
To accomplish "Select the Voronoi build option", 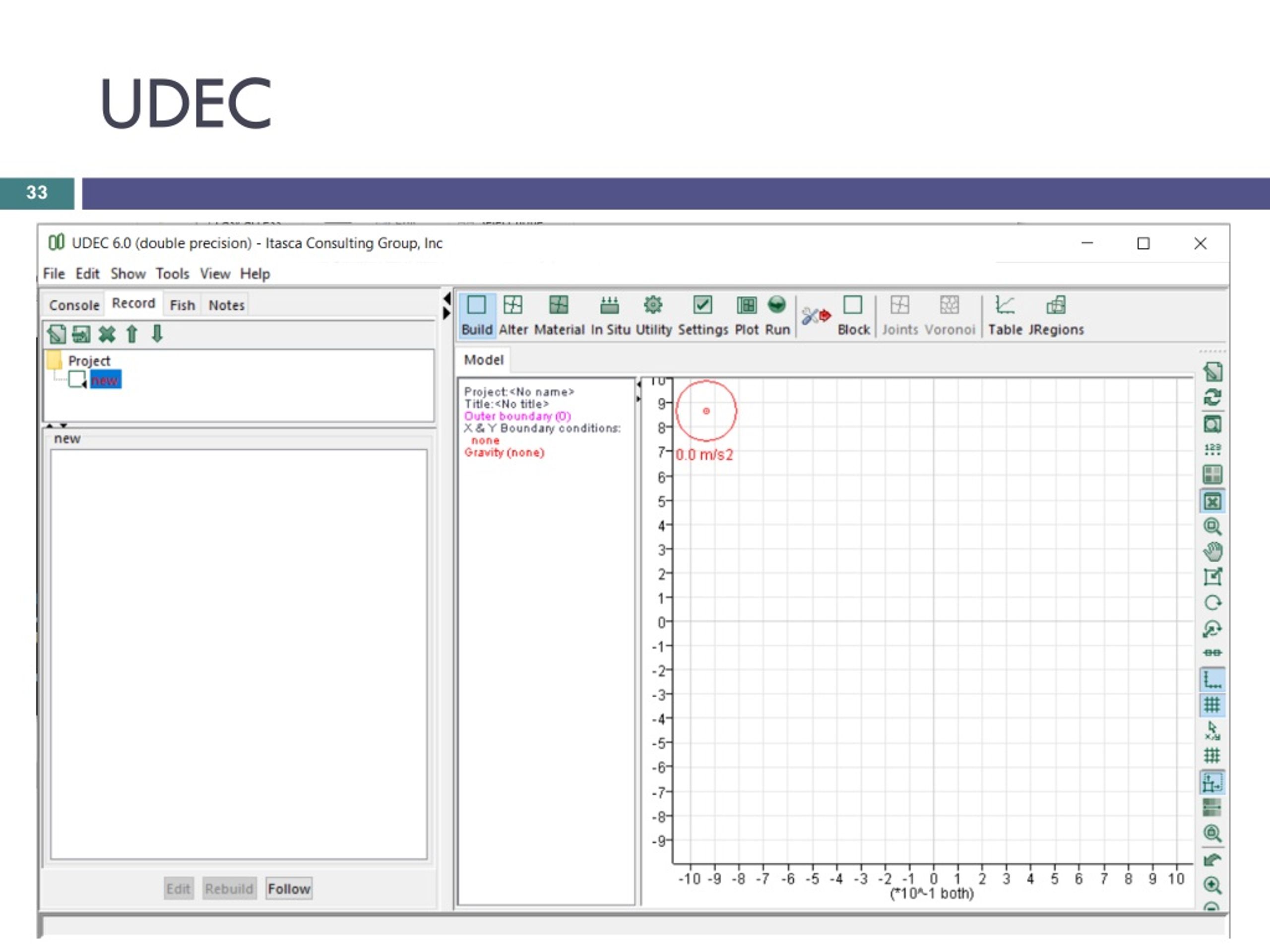I will point(950,315).
